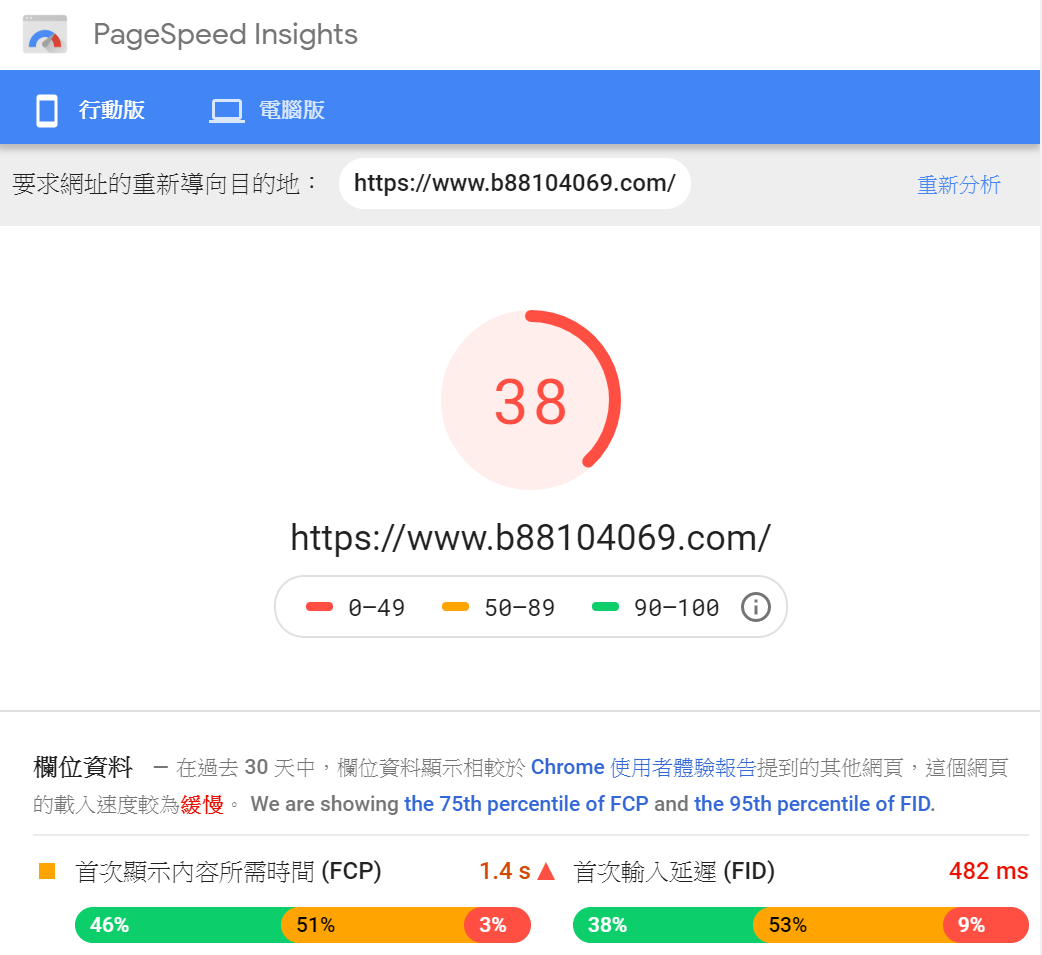Screen dimensions: 1042x955
Task: Click the red 9% FID bar segment
Action: (x=986, y=925)
